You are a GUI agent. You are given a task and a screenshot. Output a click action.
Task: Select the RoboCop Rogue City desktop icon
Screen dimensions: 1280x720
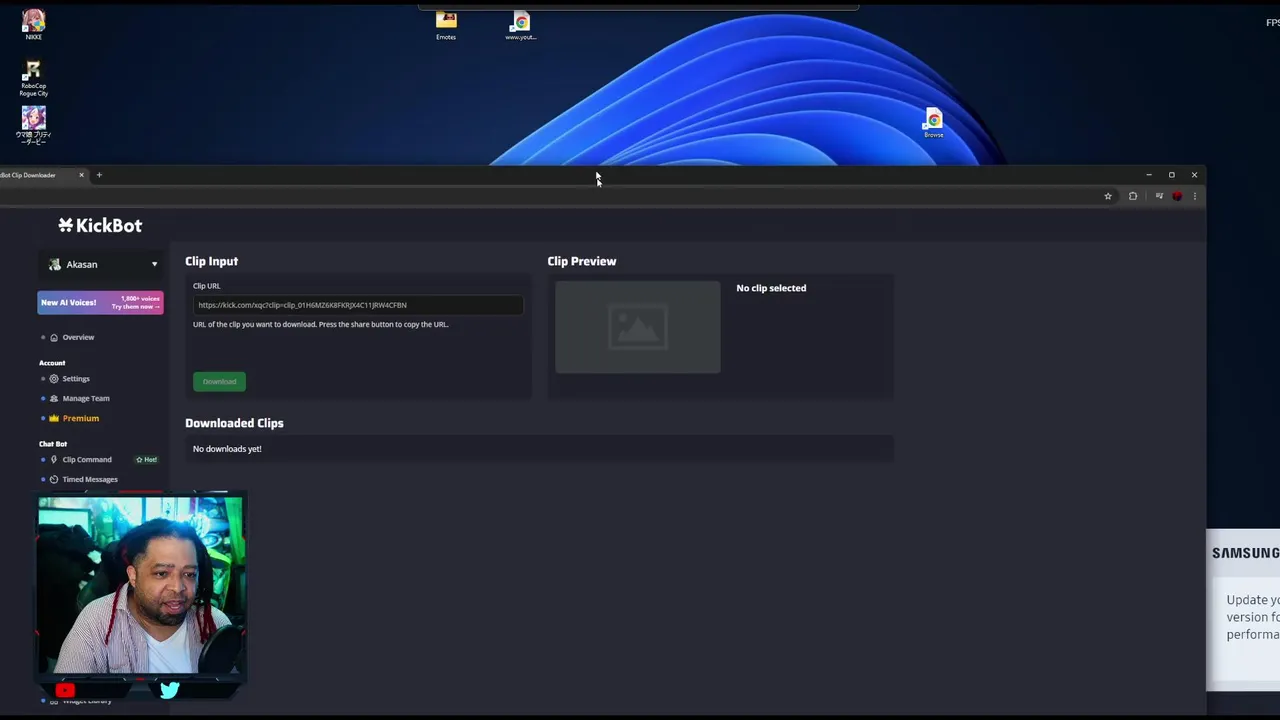[33, 79]
